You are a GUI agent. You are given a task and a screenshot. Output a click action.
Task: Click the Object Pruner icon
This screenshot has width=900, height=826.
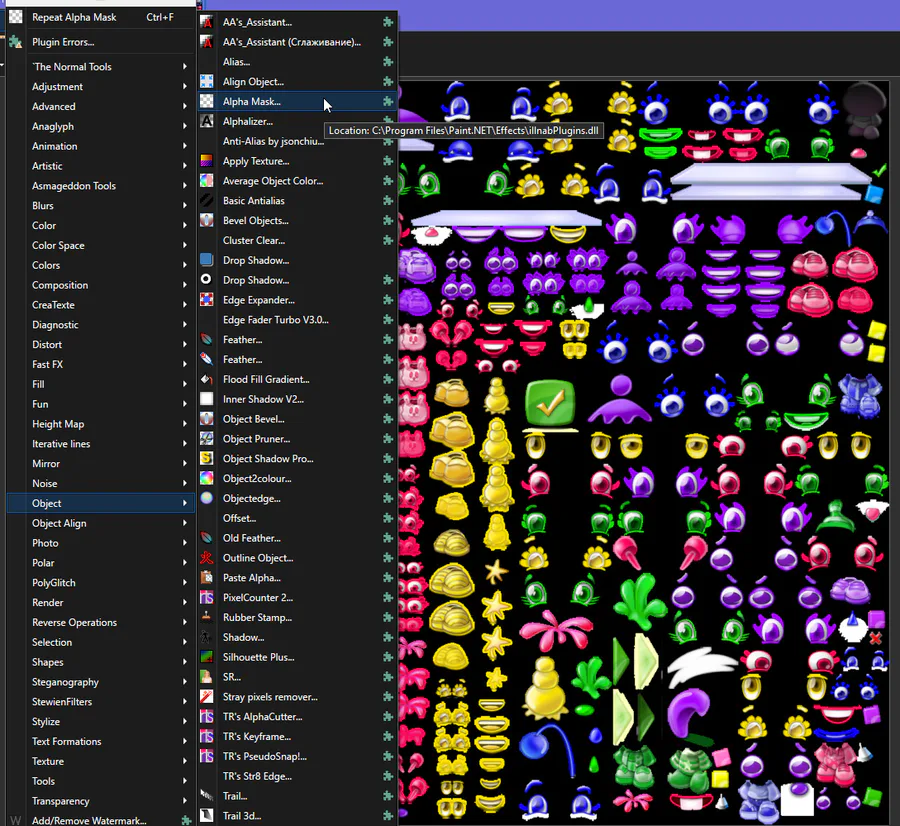(207, 439)
